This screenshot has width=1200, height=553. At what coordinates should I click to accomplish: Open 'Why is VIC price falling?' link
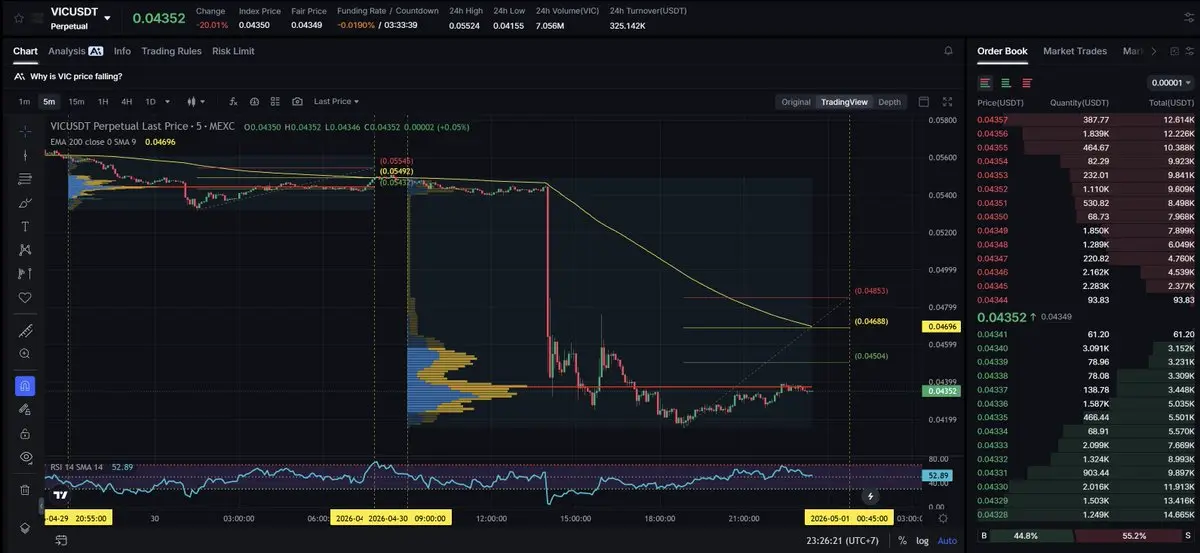(x=74, y=76)
